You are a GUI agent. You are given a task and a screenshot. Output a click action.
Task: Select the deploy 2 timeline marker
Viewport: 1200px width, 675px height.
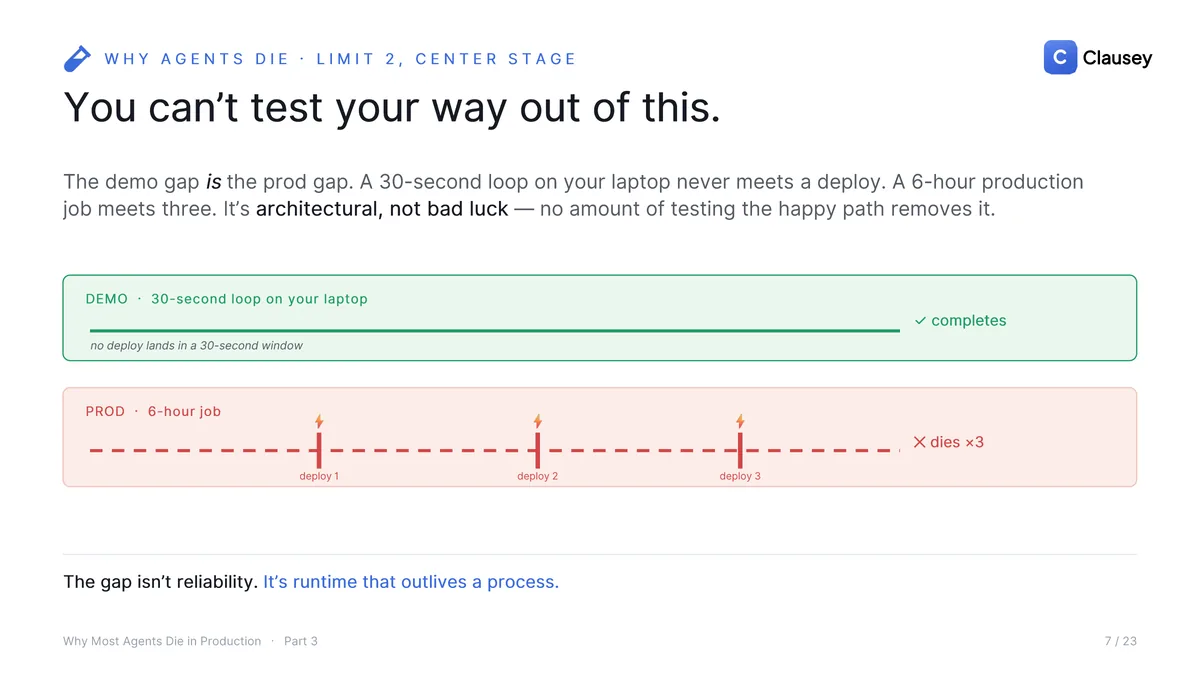(538, 450)
